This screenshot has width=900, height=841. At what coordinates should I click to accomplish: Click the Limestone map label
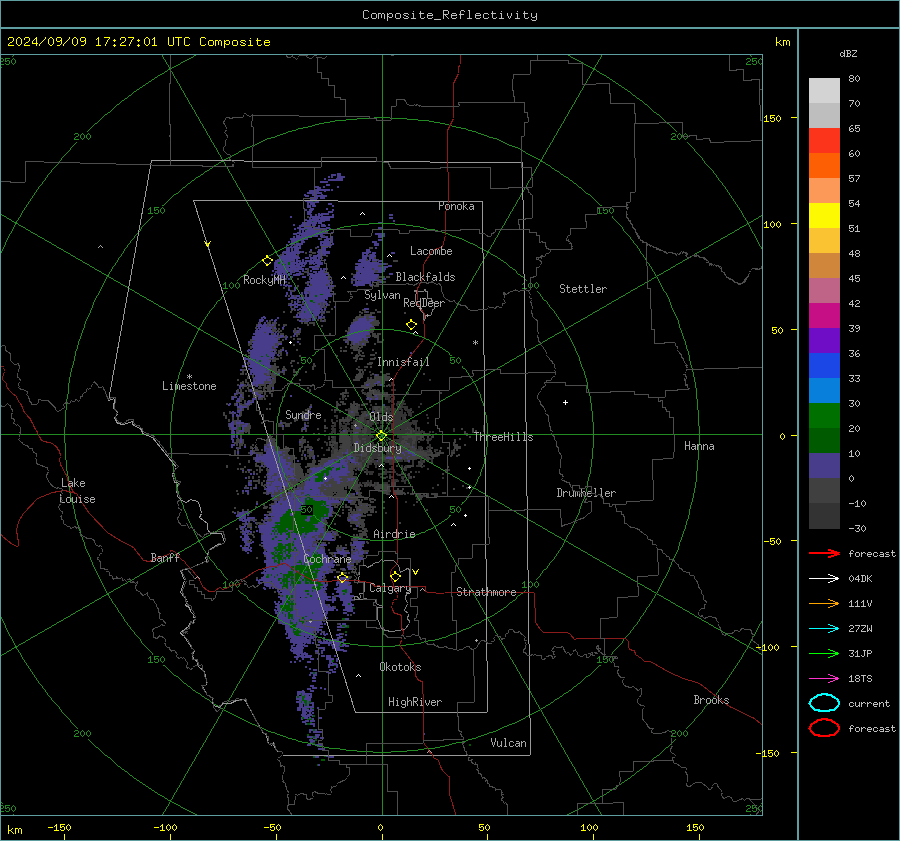click(189, 386)
